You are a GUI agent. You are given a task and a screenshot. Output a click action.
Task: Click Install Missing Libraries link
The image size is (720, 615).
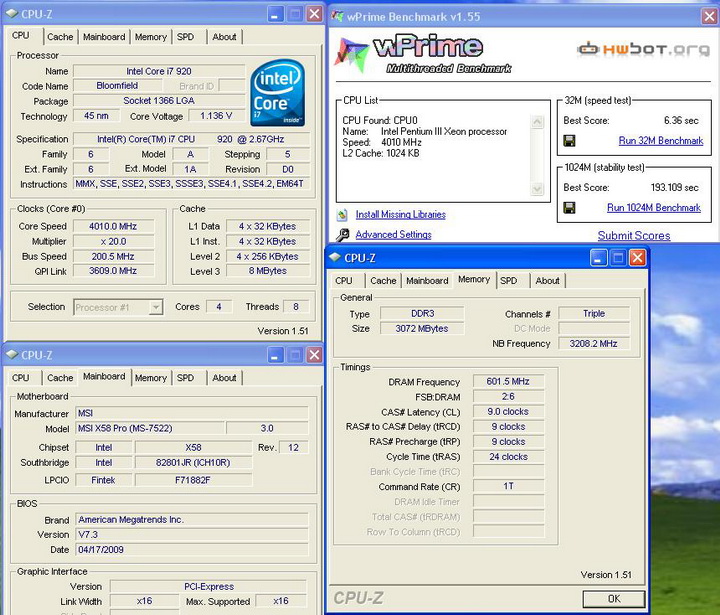[400, 214]
